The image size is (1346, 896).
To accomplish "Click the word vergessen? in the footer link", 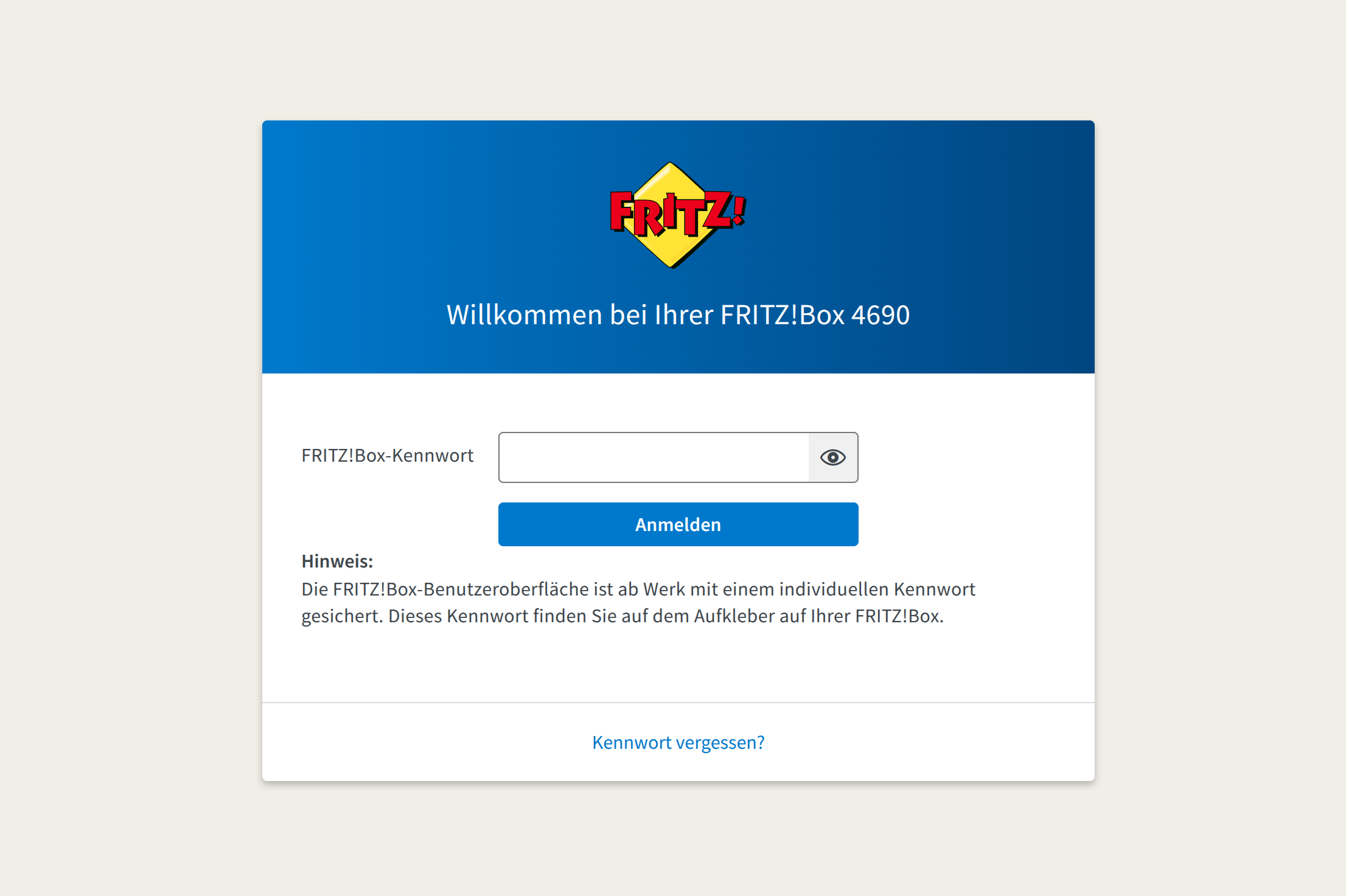I will (720, 743).
